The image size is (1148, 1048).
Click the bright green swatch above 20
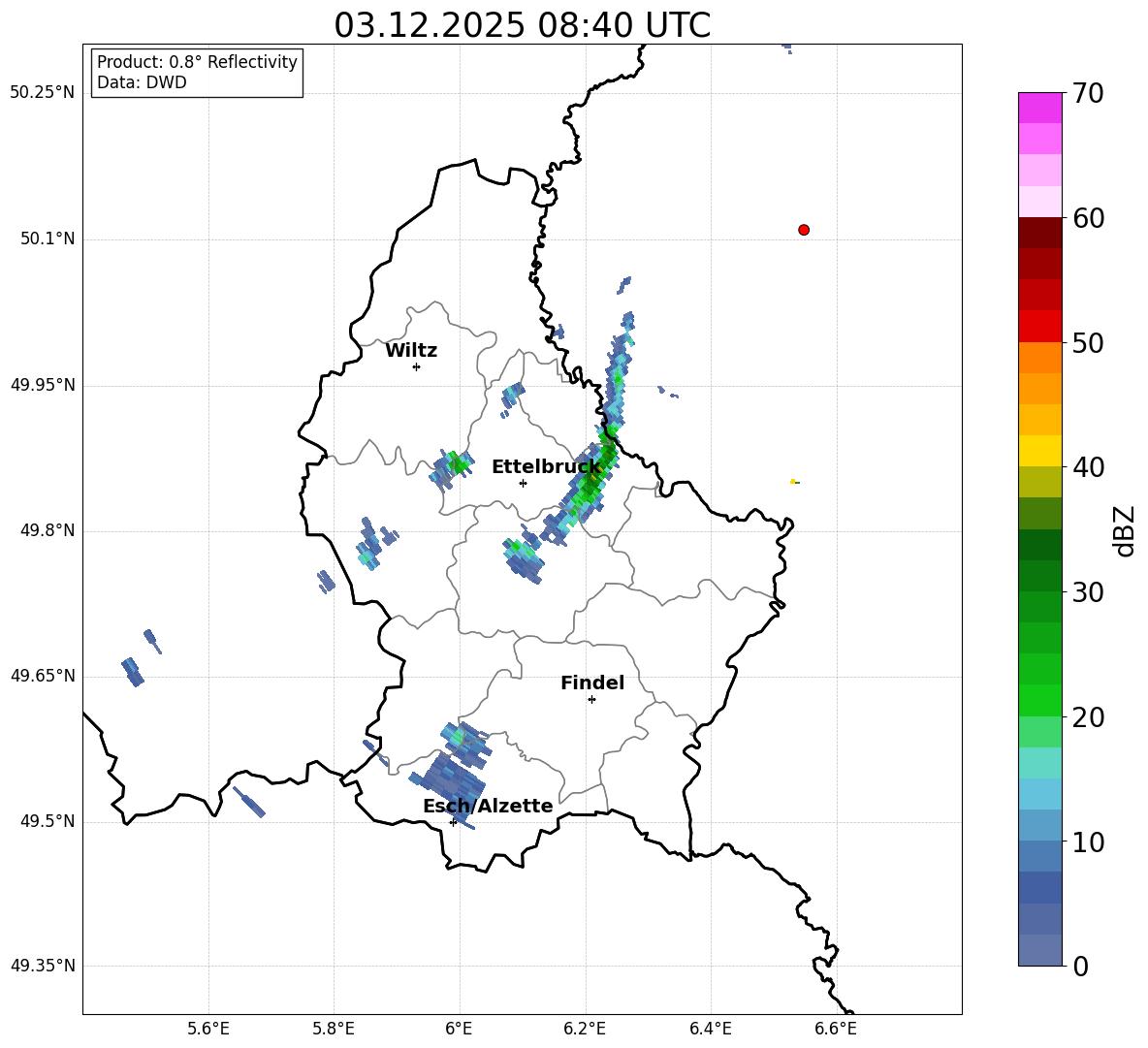pos(1039,700)
